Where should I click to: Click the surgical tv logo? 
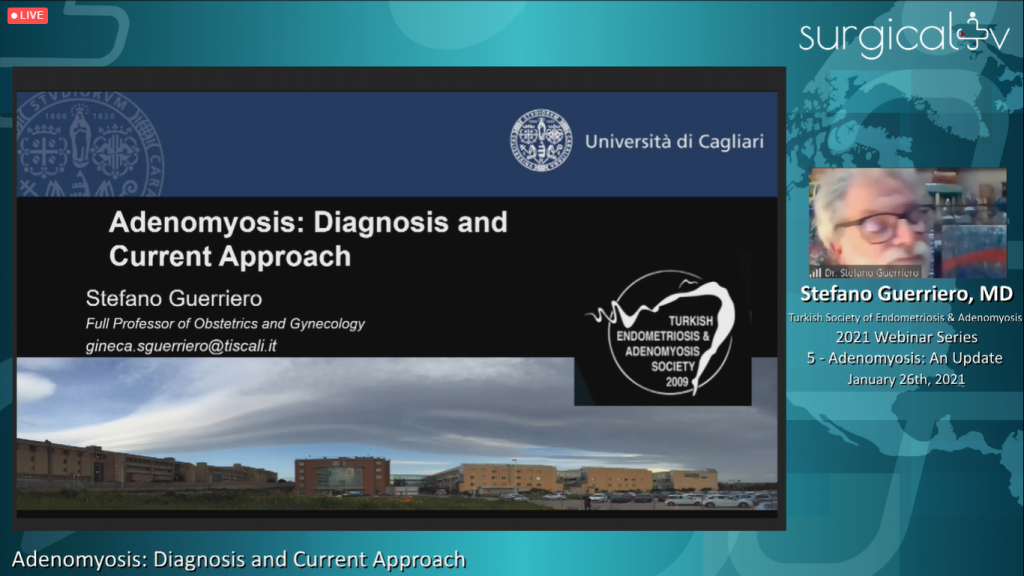coord(903,35)
